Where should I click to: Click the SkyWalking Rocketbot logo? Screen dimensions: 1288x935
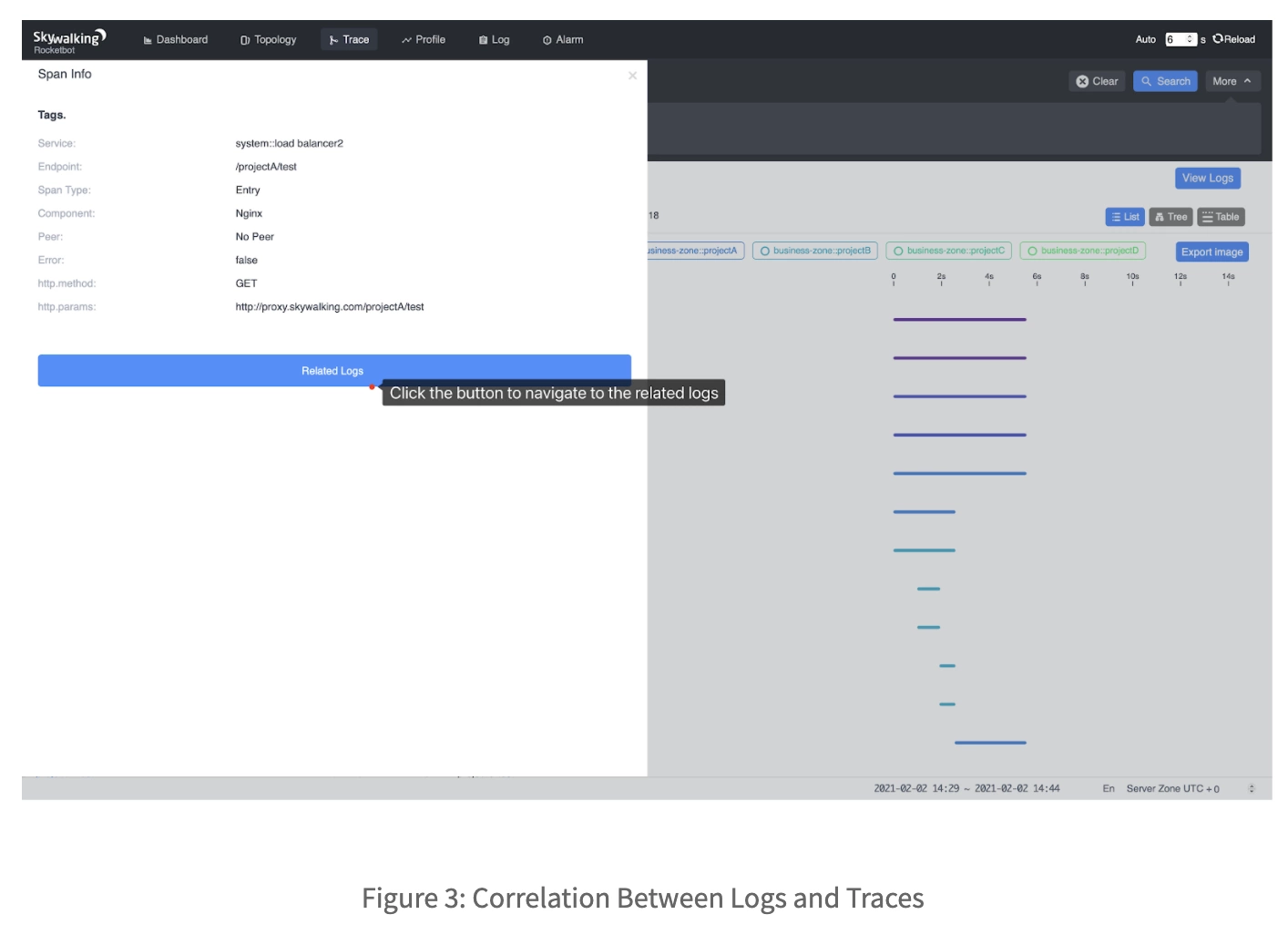tap(69, 40)
